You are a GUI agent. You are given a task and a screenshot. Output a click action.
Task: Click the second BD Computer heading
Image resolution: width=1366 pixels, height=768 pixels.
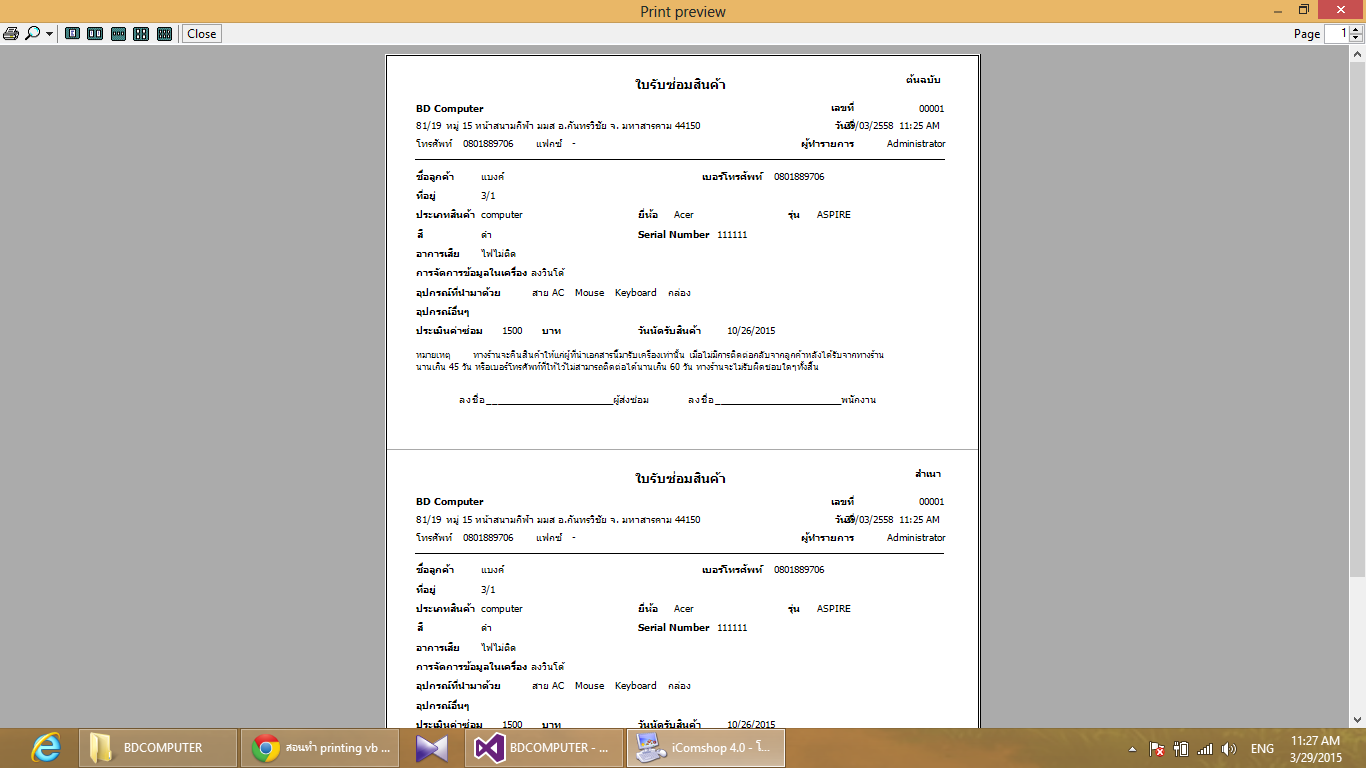coord(449,501)
